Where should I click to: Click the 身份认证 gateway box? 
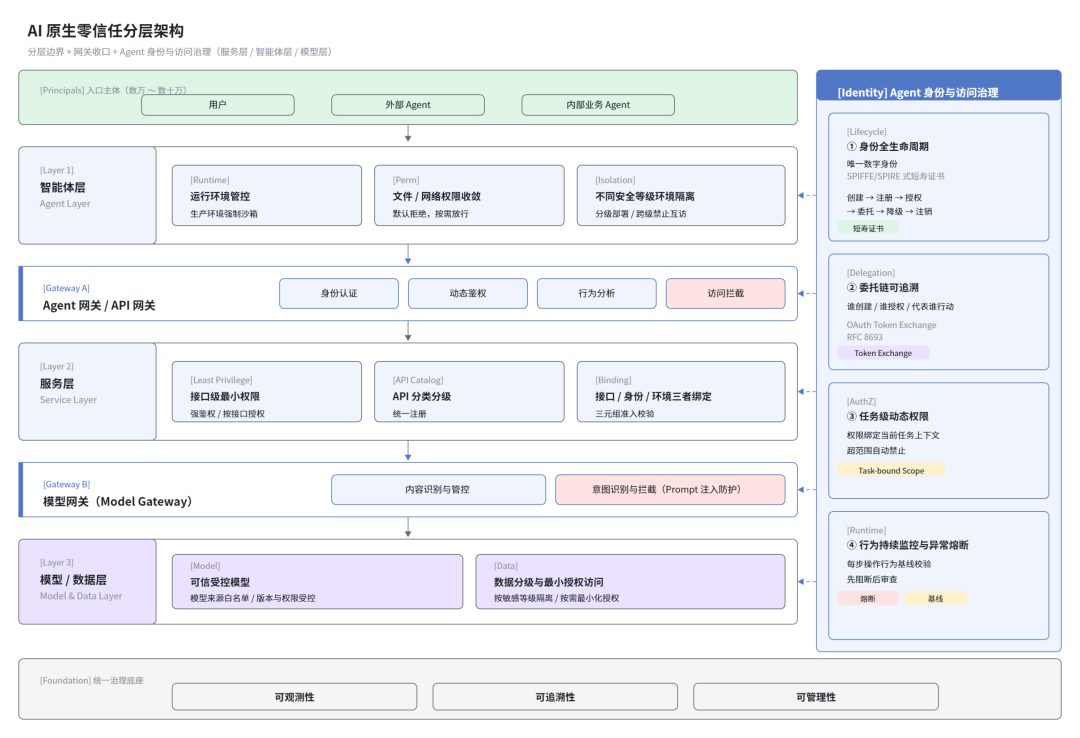tap(339, 294)
